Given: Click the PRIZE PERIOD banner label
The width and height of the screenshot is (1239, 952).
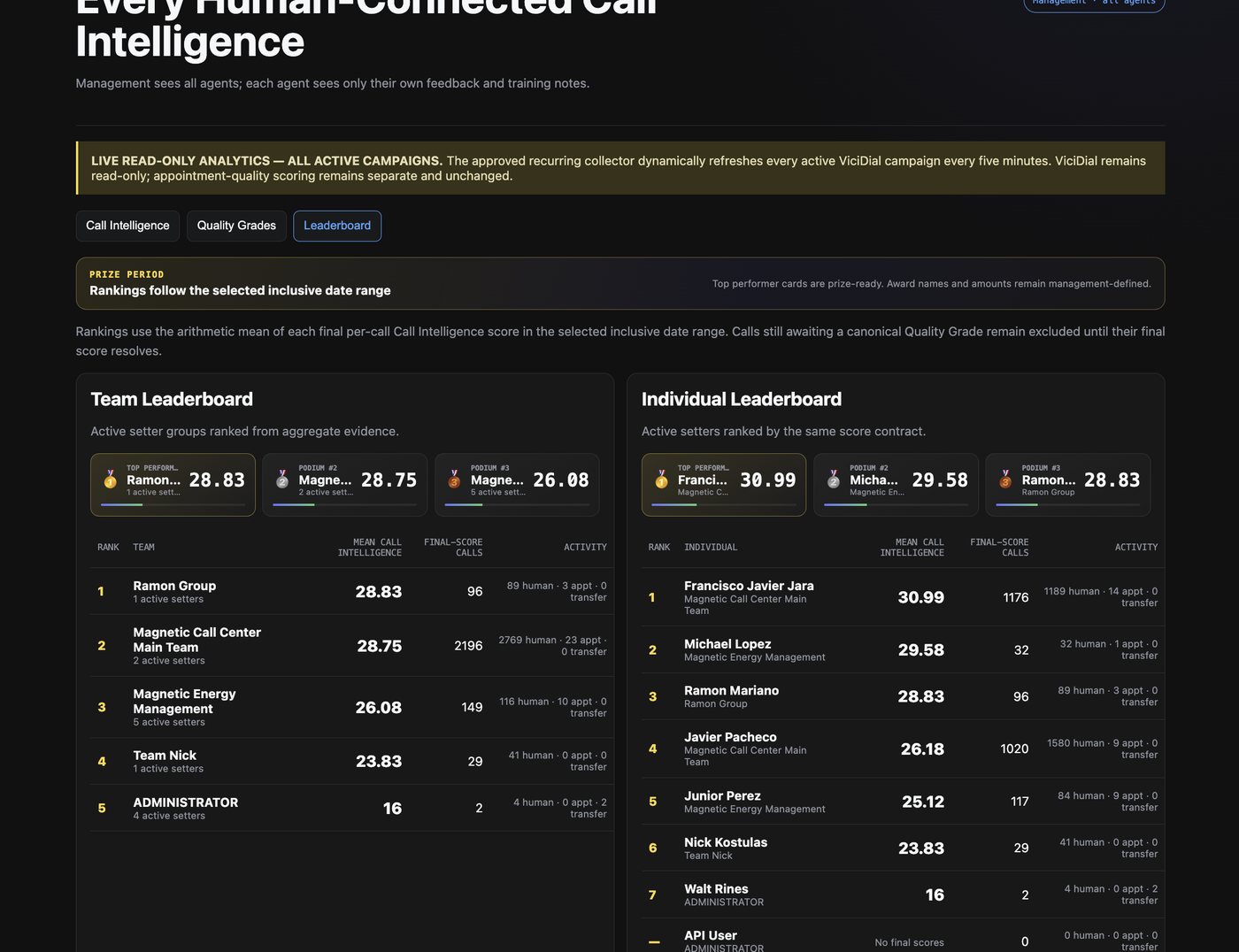Looking at the screenshot, I should point(127,274).
